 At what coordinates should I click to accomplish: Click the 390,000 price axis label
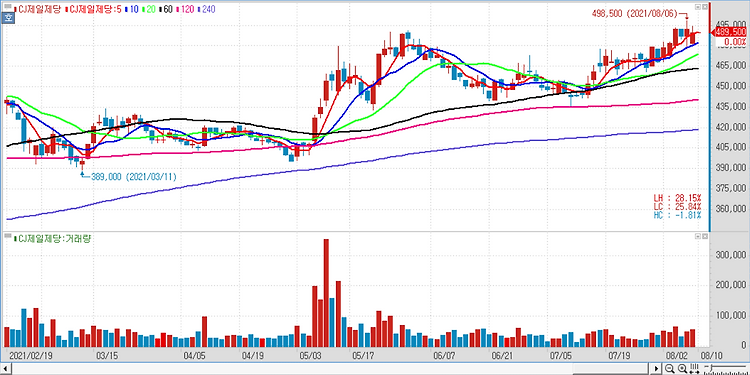730,168
